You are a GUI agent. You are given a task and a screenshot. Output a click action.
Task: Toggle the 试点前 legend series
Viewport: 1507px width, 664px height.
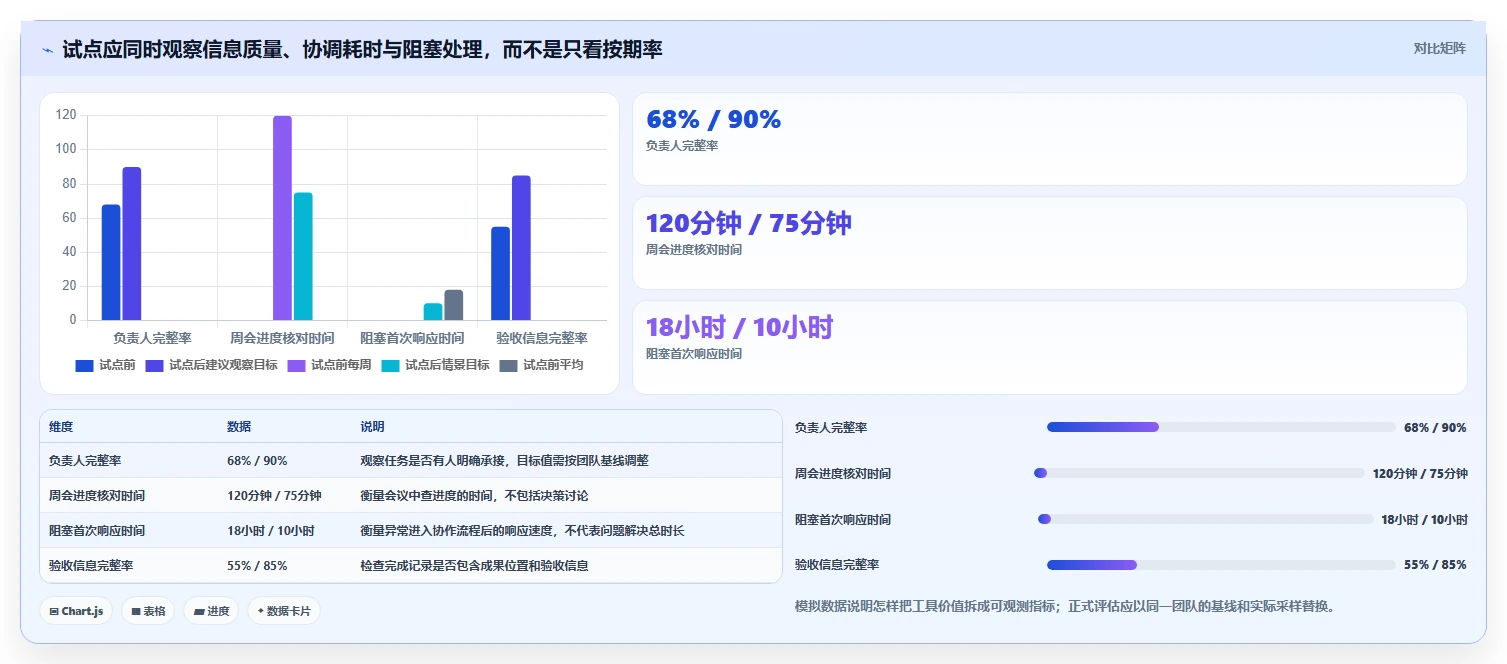pyautogui.click(x=105, y=365)
